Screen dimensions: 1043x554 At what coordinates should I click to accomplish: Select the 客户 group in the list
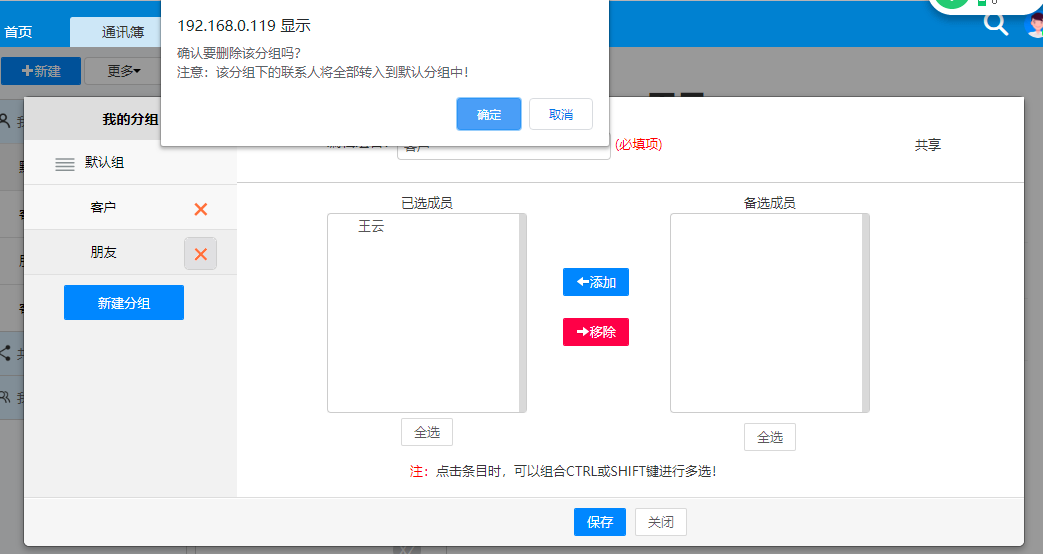coord(104,208)
